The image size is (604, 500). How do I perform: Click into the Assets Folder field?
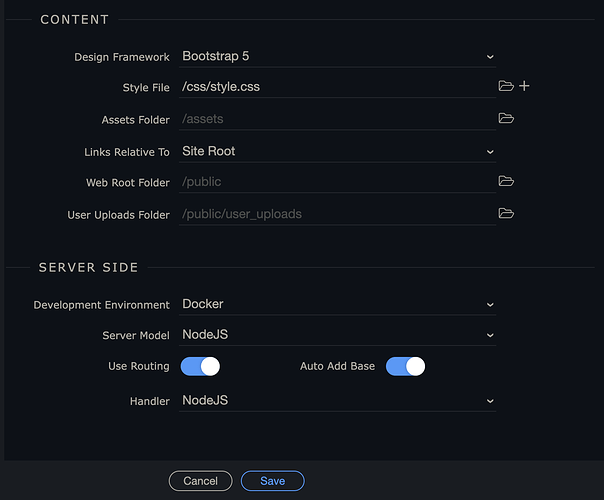pyautogui.click(x=337, y=119)
